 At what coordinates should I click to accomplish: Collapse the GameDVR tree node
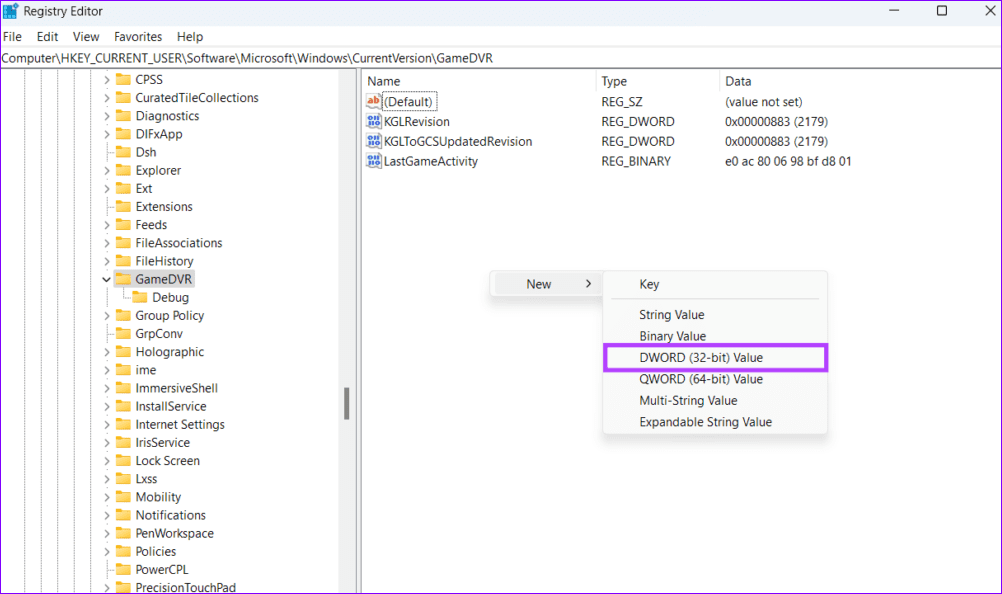pos(107,279)
